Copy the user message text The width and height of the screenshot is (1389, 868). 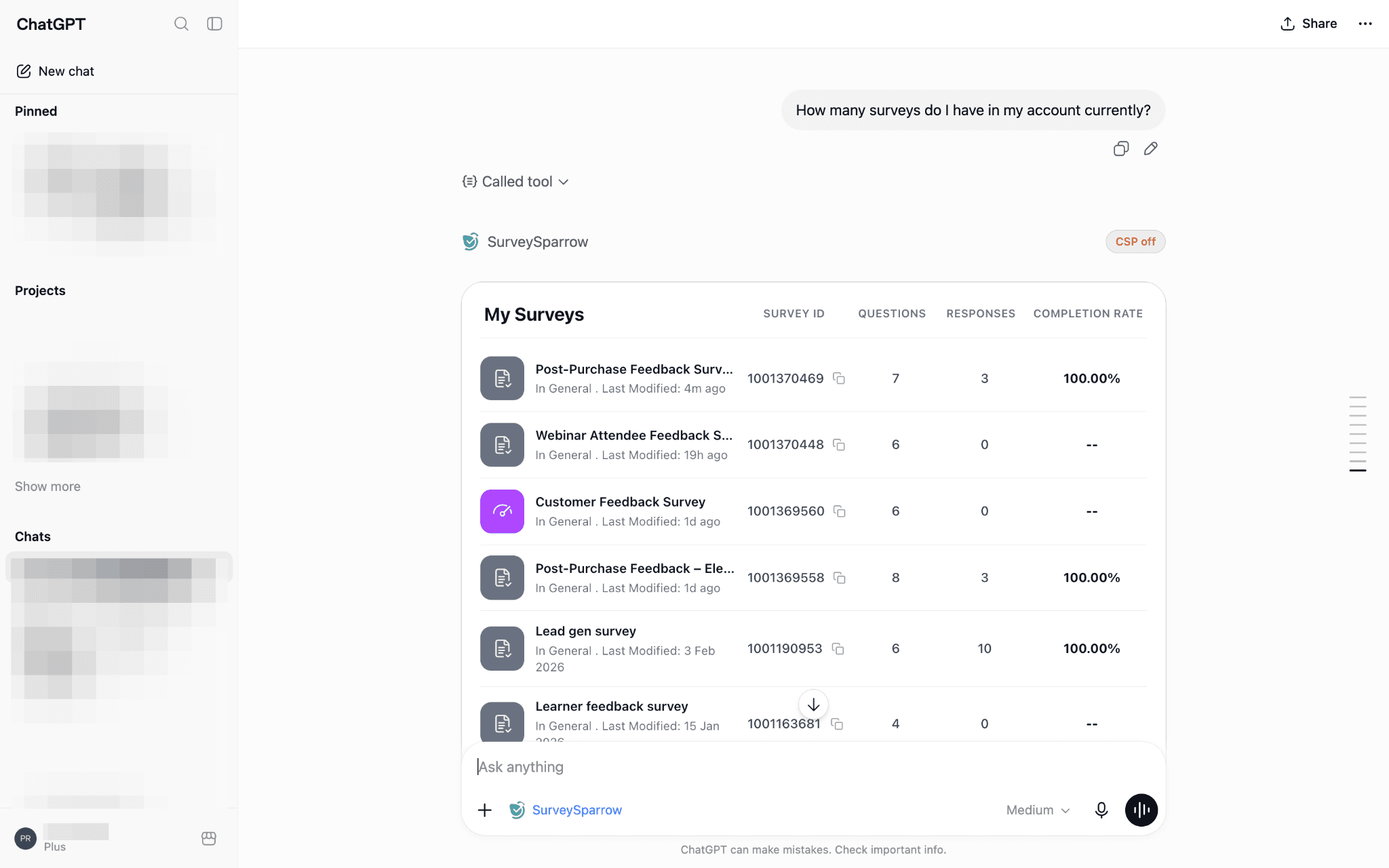coord(1121,149)
